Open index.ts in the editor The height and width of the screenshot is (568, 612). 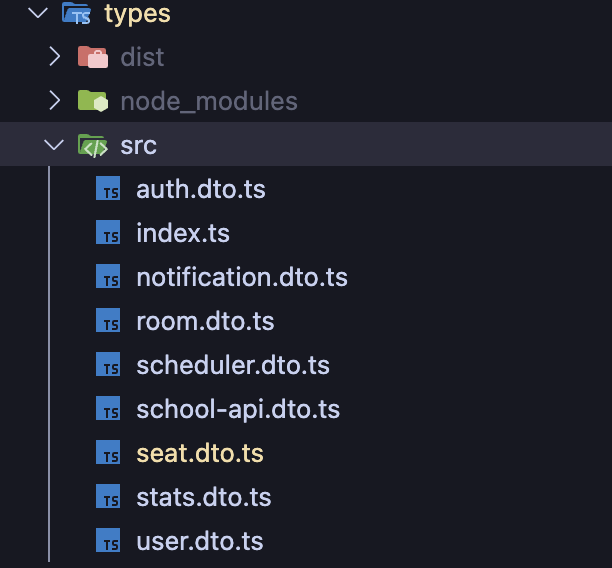183,233
